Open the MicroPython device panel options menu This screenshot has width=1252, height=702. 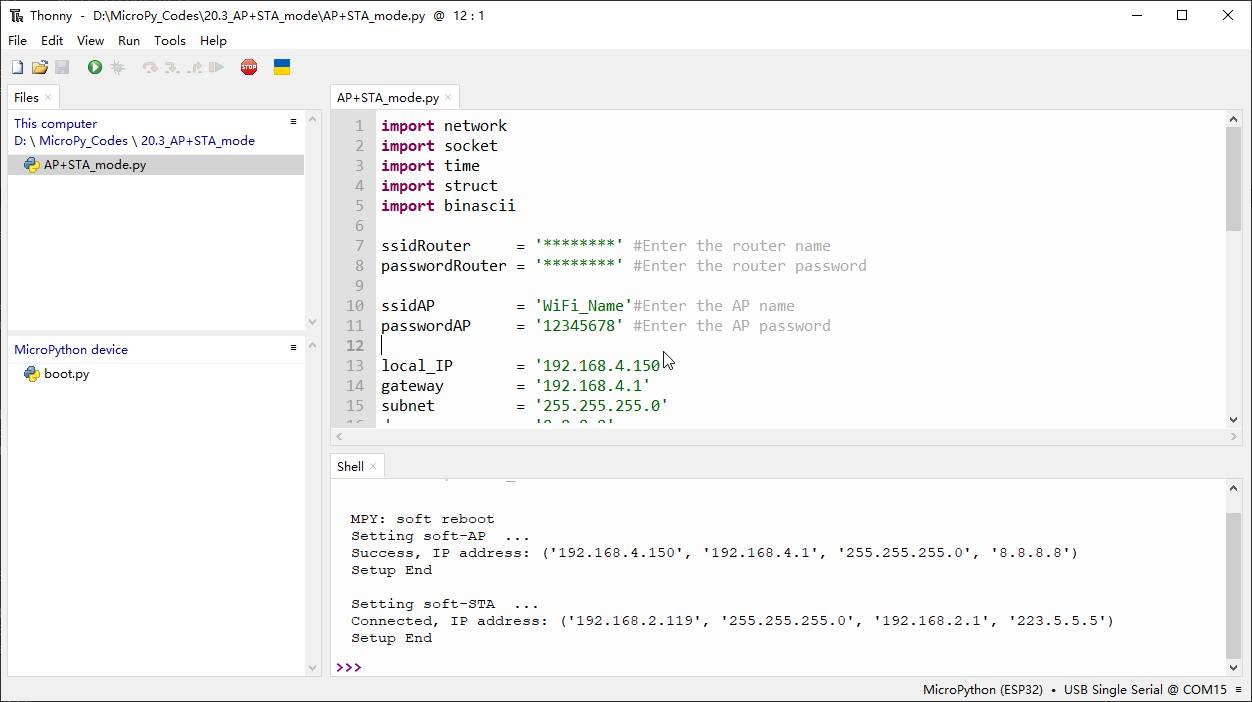click(293, 348)
